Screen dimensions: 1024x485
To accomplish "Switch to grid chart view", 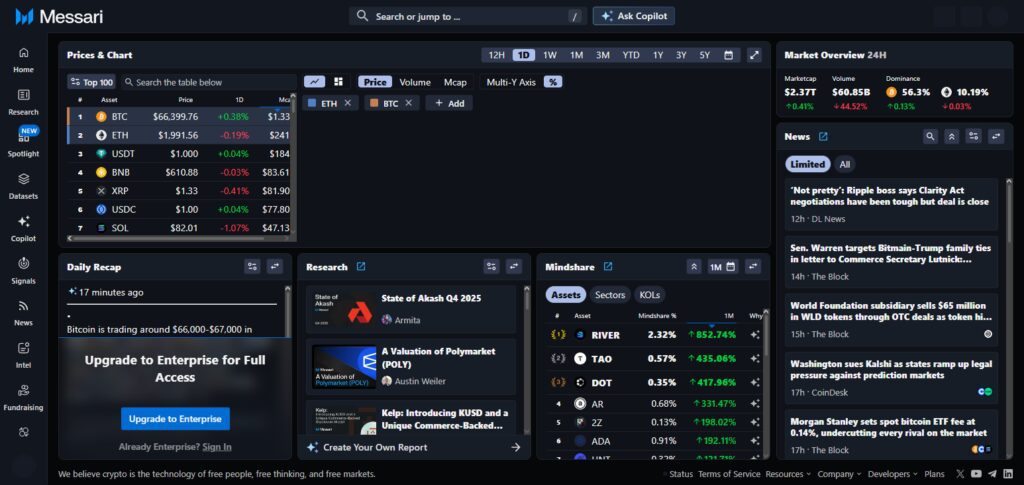I will tap(338, 82).
